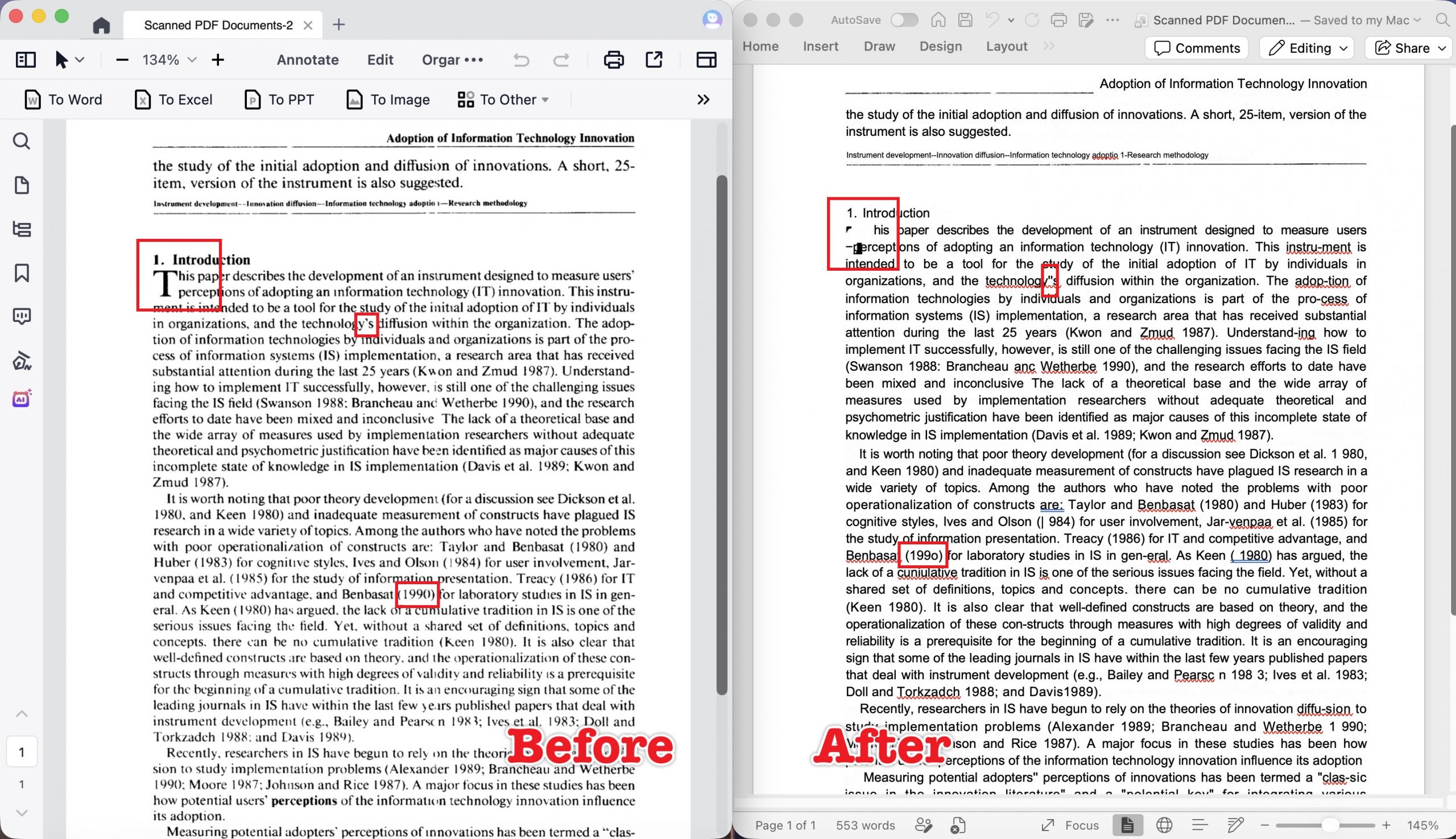Open page thumbnails panel in sidebar

(22, 185)
